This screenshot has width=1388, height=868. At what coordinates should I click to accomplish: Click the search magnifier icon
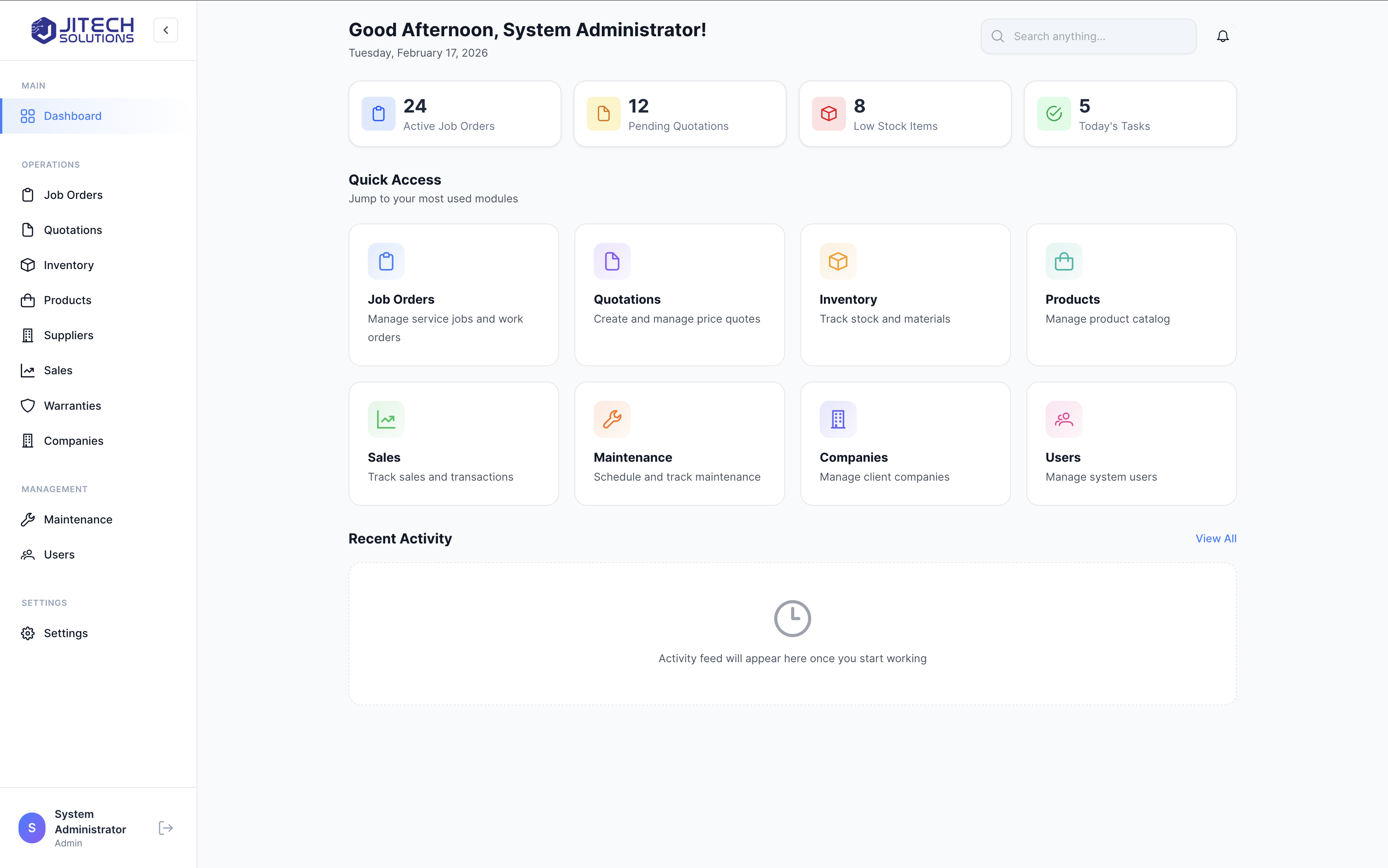pos(997,36)
